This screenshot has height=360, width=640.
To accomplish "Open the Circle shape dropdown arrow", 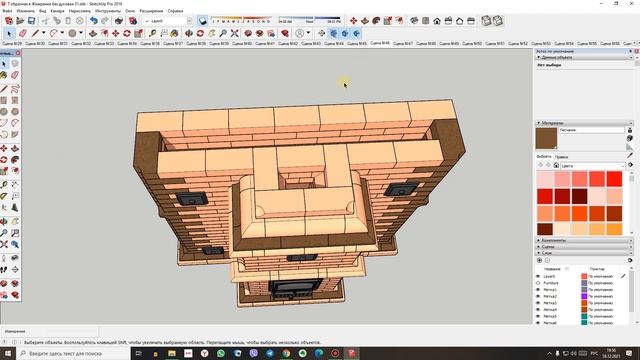I will click(81, 33).
